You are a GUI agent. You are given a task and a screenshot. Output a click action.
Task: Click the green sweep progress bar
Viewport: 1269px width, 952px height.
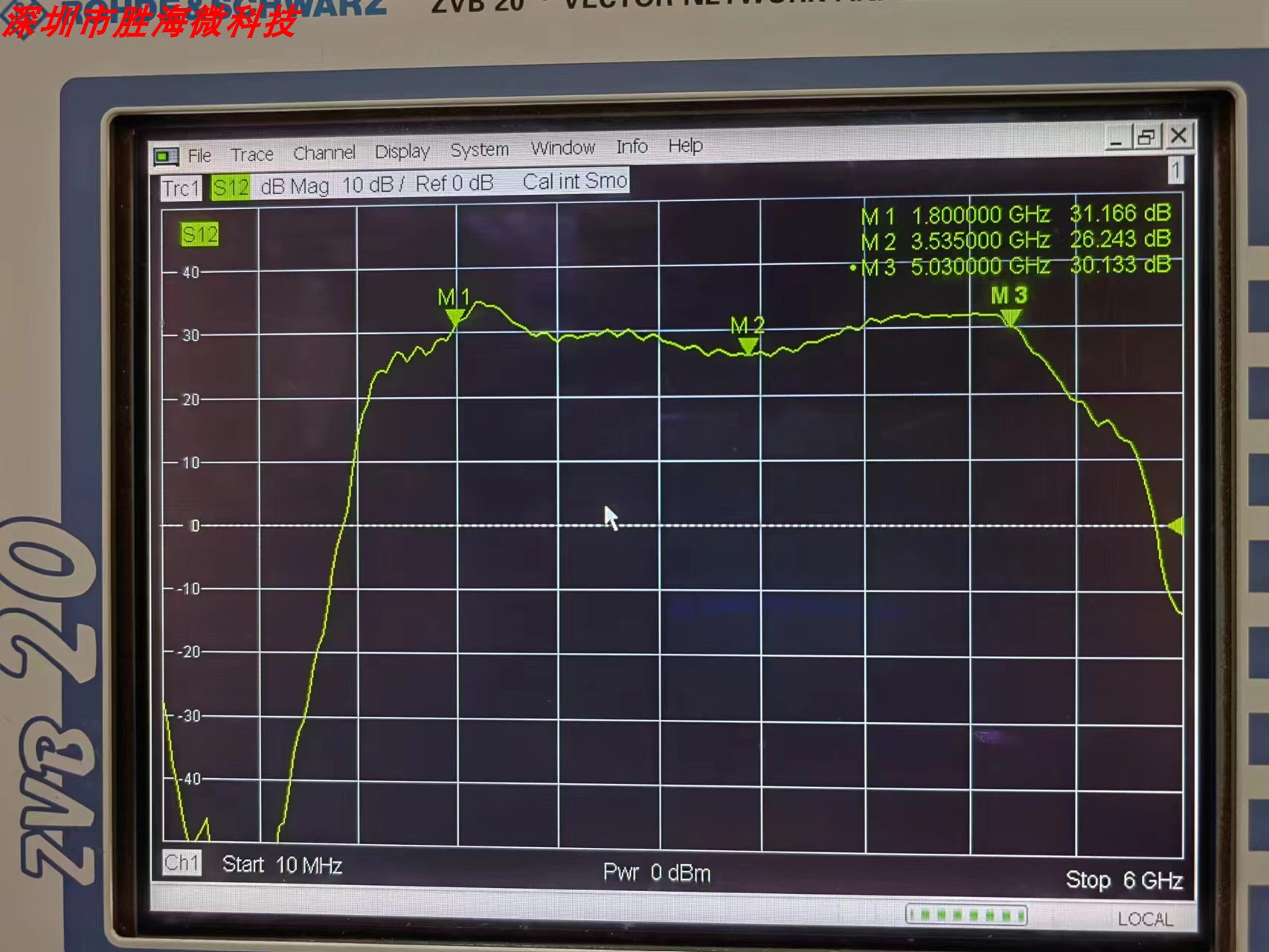966,915
